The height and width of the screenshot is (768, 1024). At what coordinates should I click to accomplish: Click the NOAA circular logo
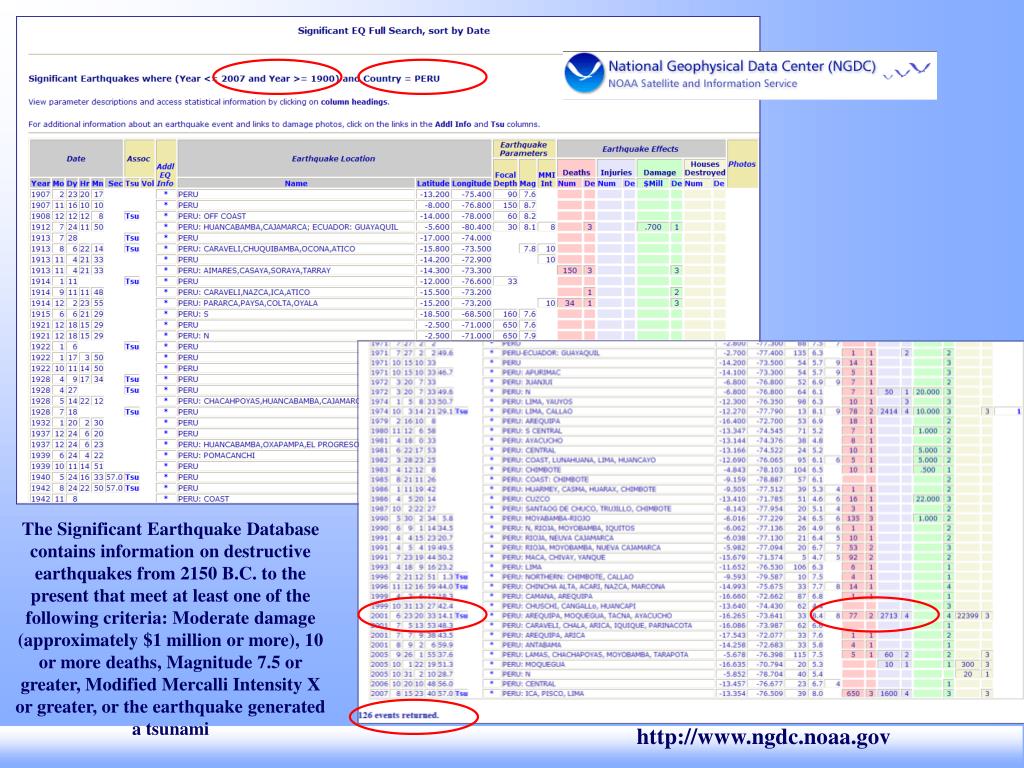click(584, 73)
